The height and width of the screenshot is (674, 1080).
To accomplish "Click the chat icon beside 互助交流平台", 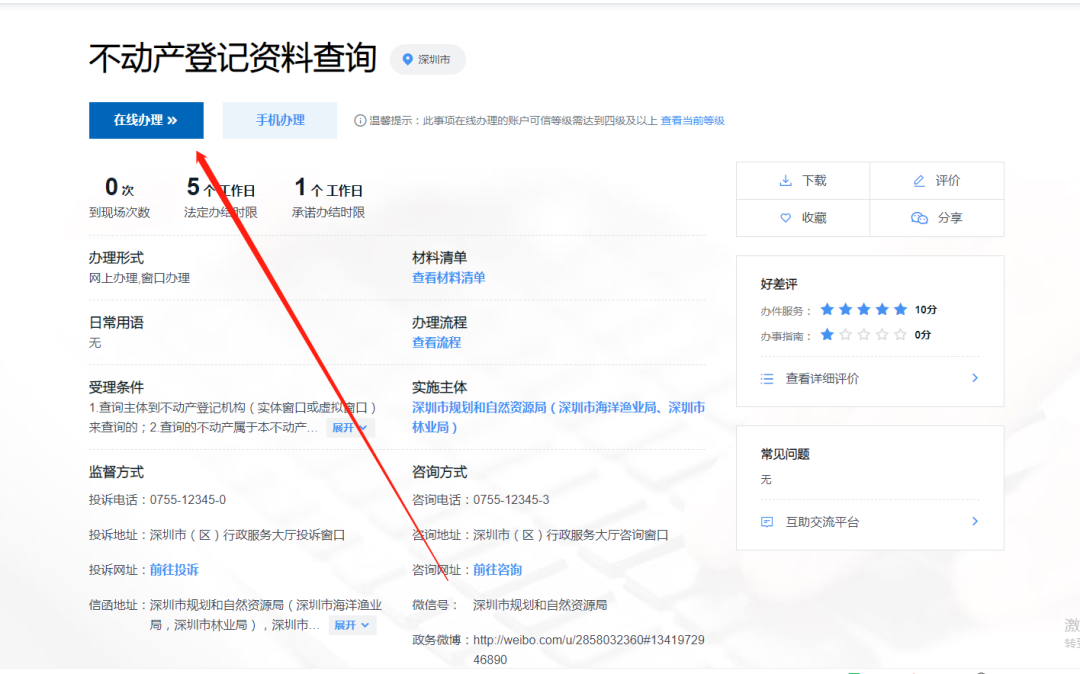I will coord(767,522).
